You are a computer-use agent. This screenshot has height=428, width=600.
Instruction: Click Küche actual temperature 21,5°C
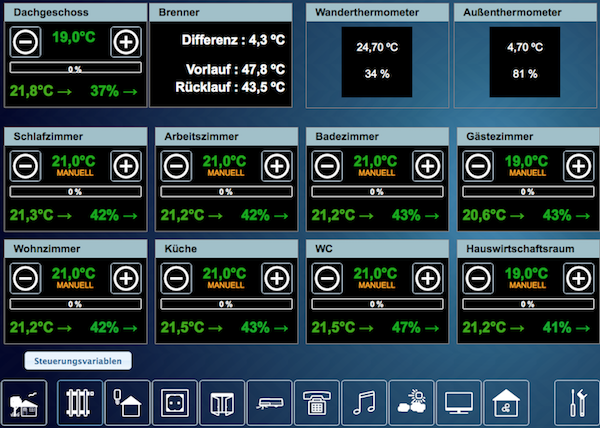pyautogui.click(x=182, y=328)
